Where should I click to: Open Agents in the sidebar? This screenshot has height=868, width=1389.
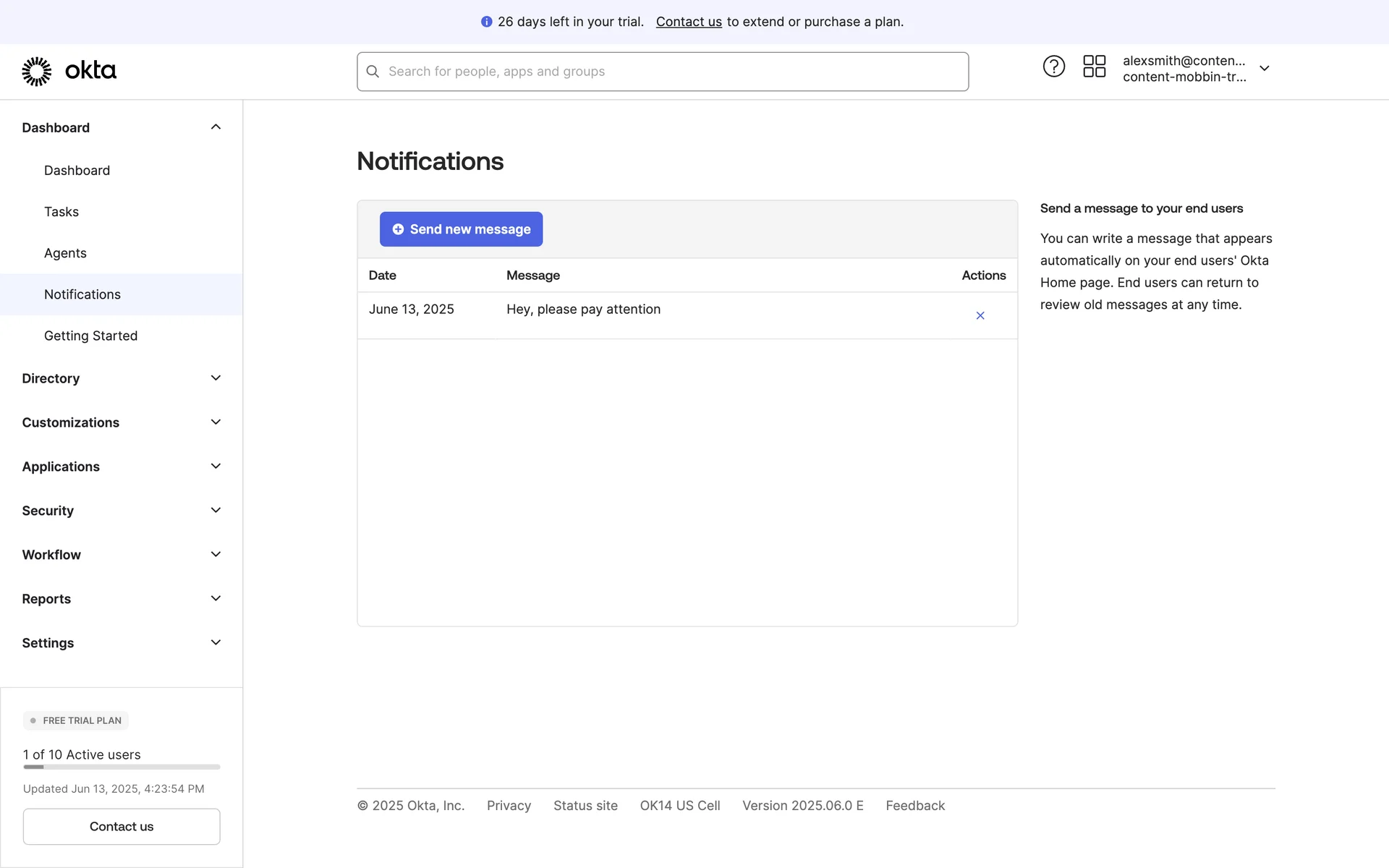[x=65, y=253]
